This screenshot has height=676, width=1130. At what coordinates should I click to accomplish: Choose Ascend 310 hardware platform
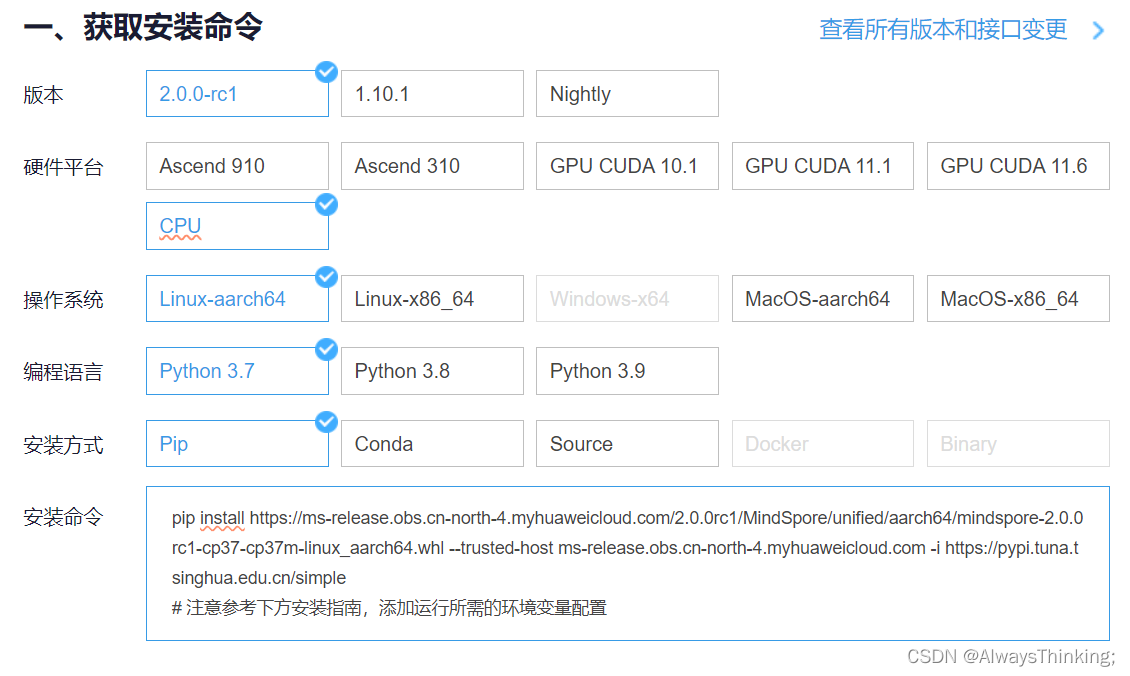point(432,166)
